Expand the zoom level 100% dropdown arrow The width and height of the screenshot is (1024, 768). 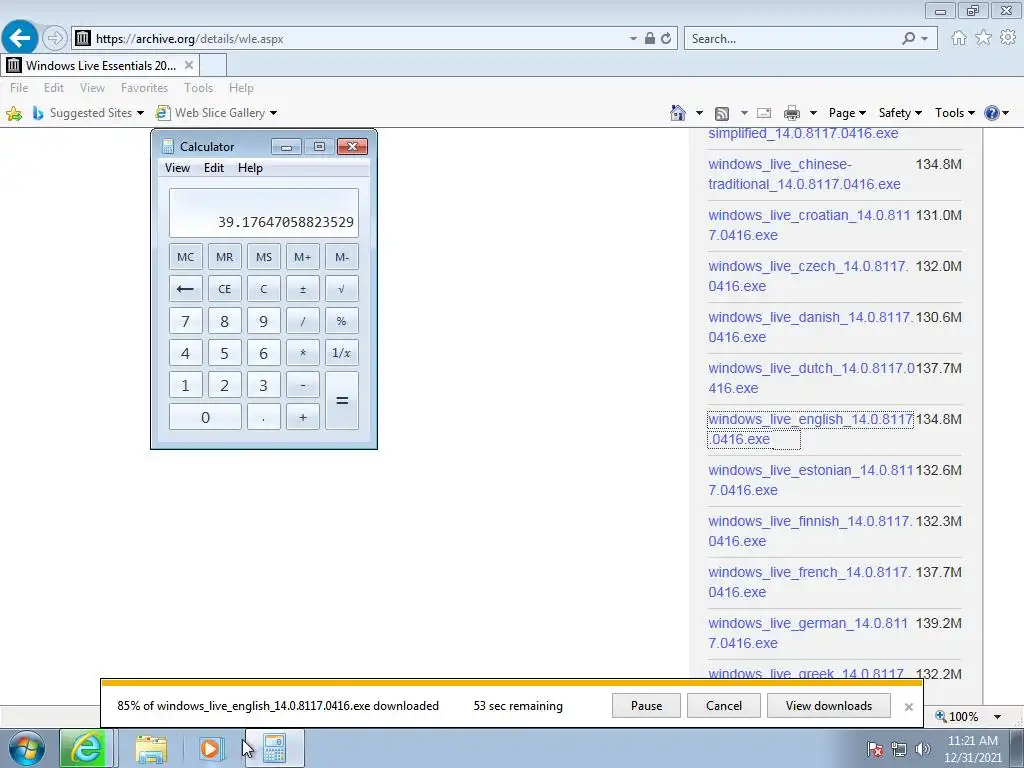(x=997, y=716)
